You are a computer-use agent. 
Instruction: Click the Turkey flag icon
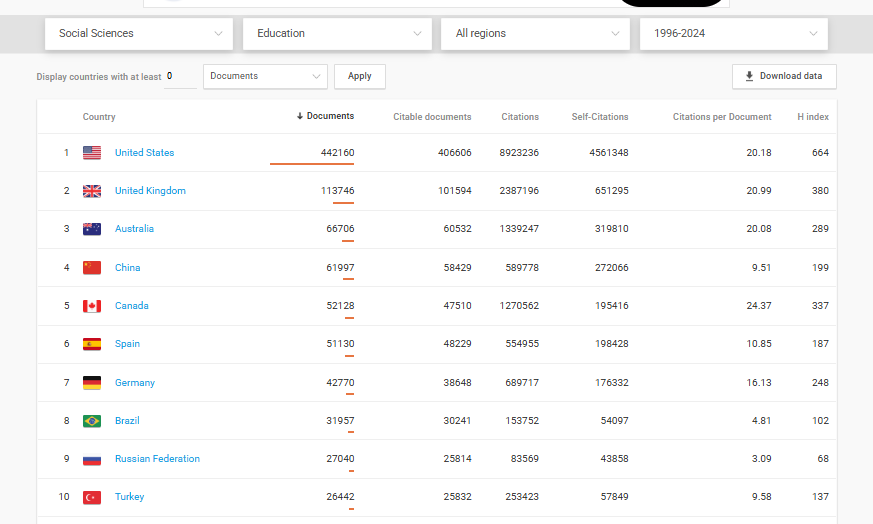pyautogui.click(x=92, y=497)
